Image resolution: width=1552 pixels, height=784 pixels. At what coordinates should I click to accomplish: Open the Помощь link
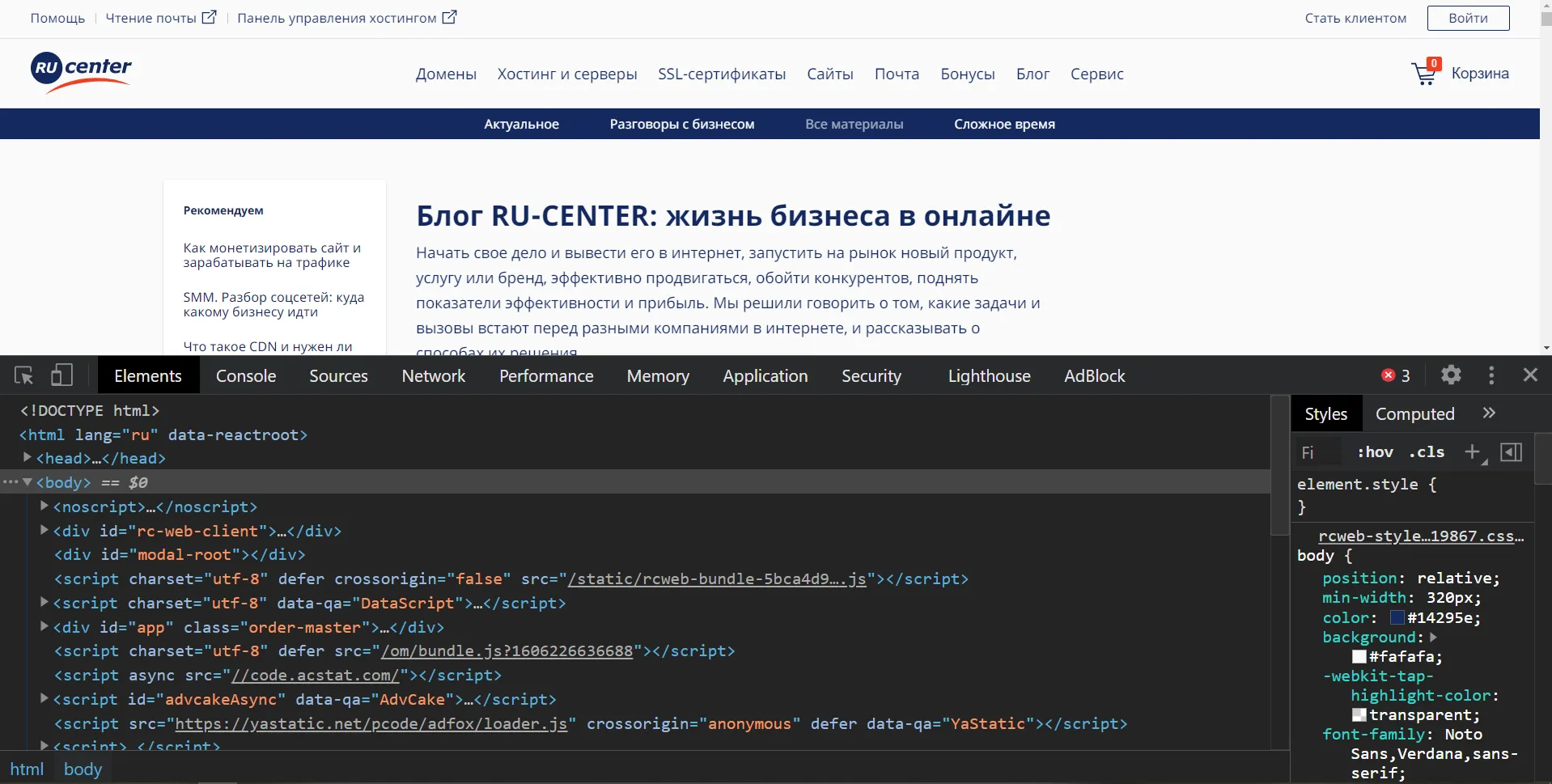coord(57,18)
